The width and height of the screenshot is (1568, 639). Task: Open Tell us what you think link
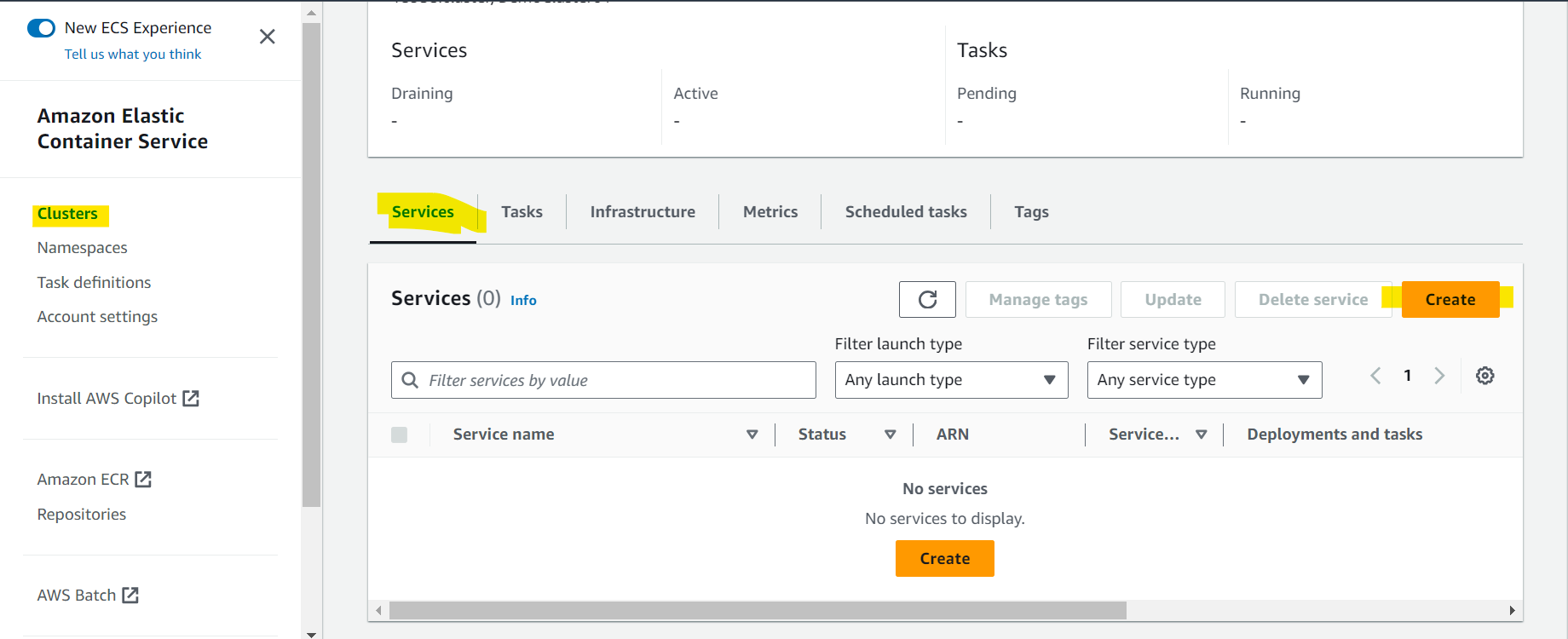pos(133,55)
